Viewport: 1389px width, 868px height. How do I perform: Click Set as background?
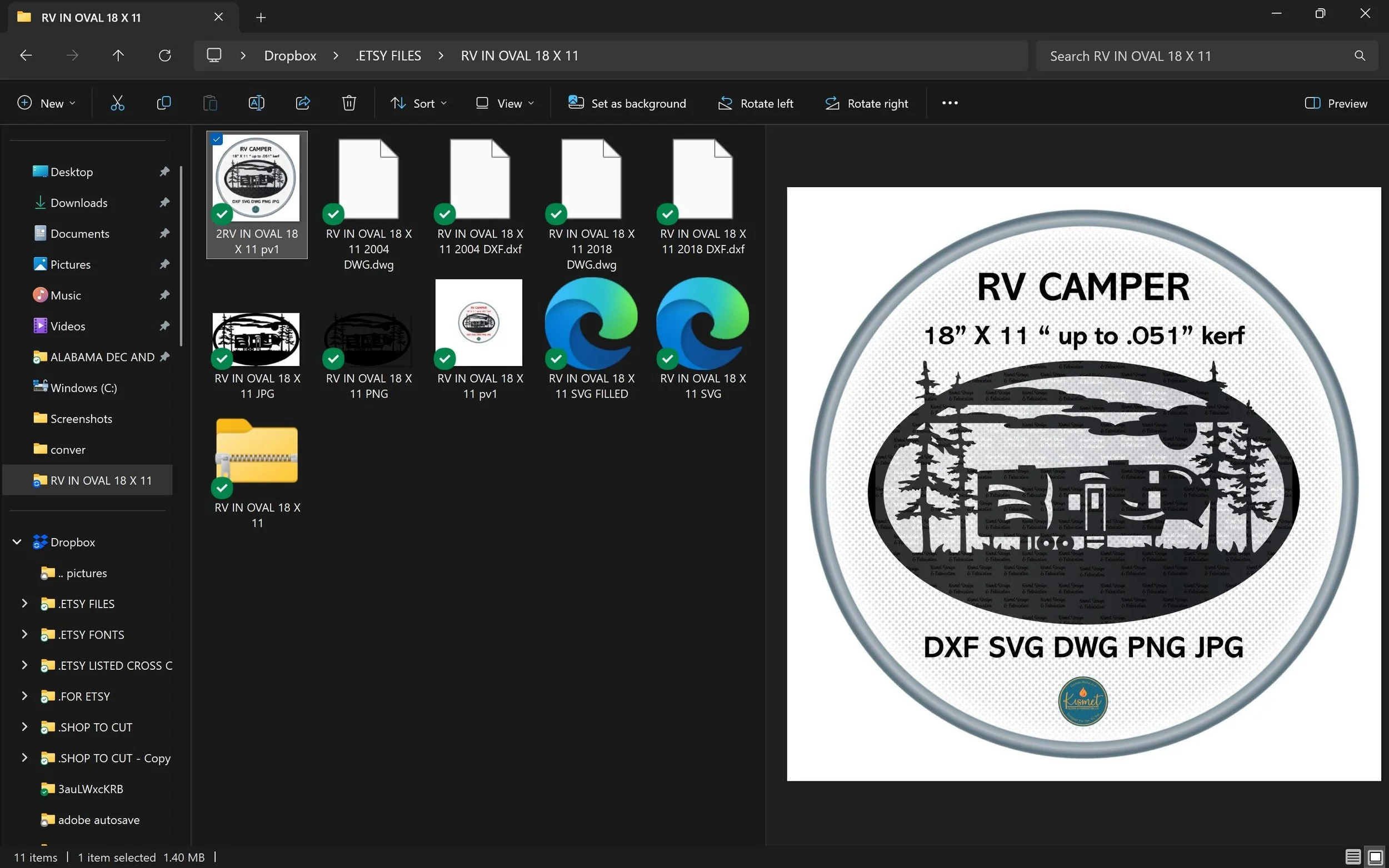[627, 103]
